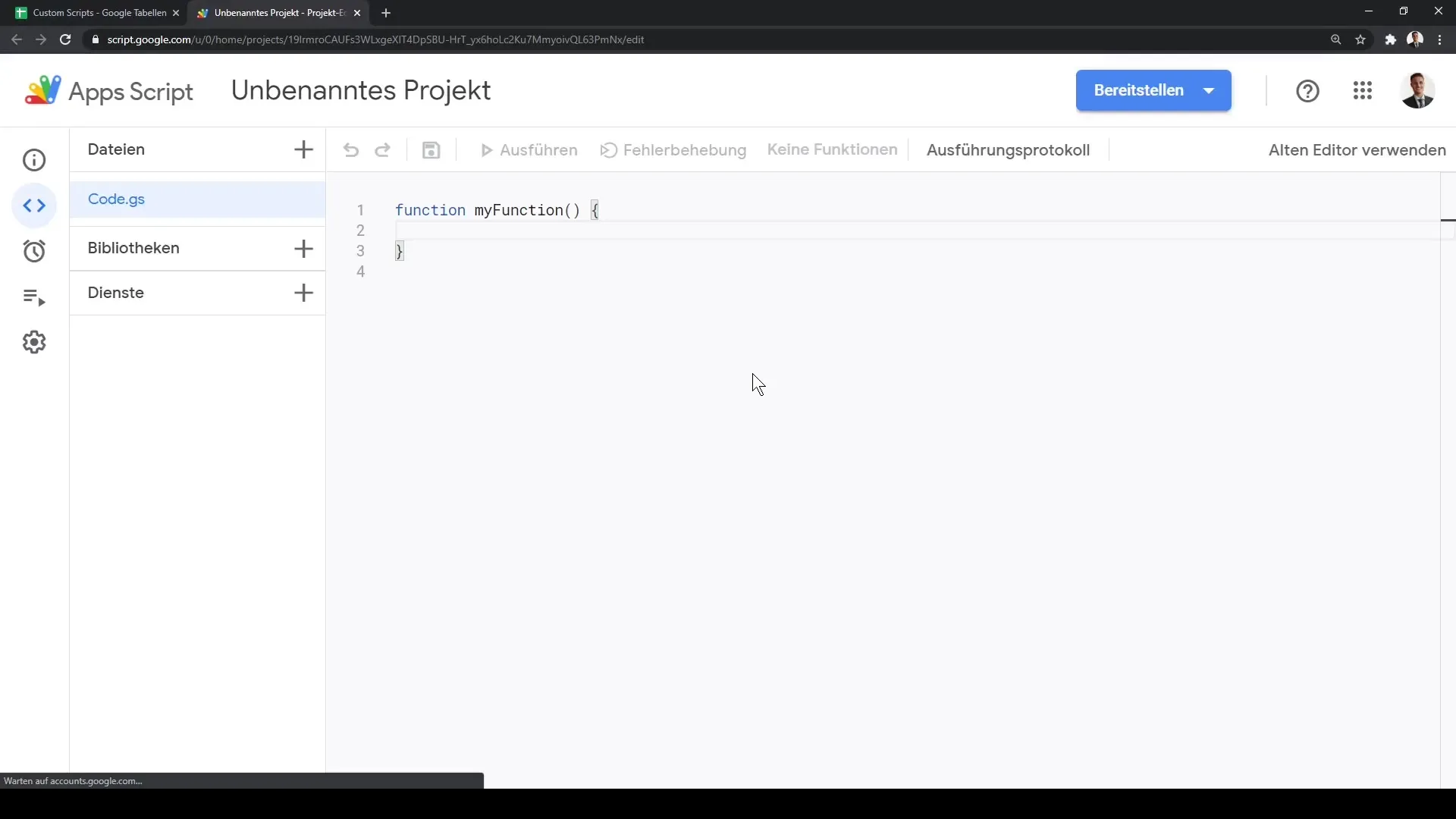Open the project Overview info icon
Viewport: 1456px width, 819px height.
(34, 160)
